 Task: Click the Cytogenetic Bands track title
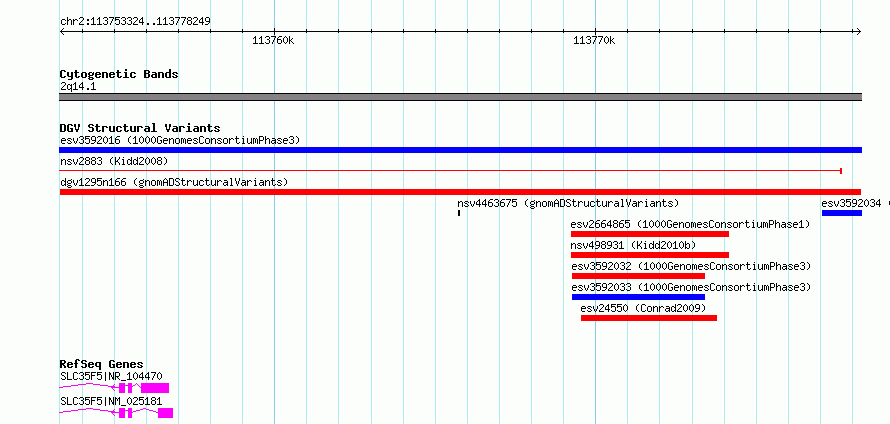pos(119,74)
